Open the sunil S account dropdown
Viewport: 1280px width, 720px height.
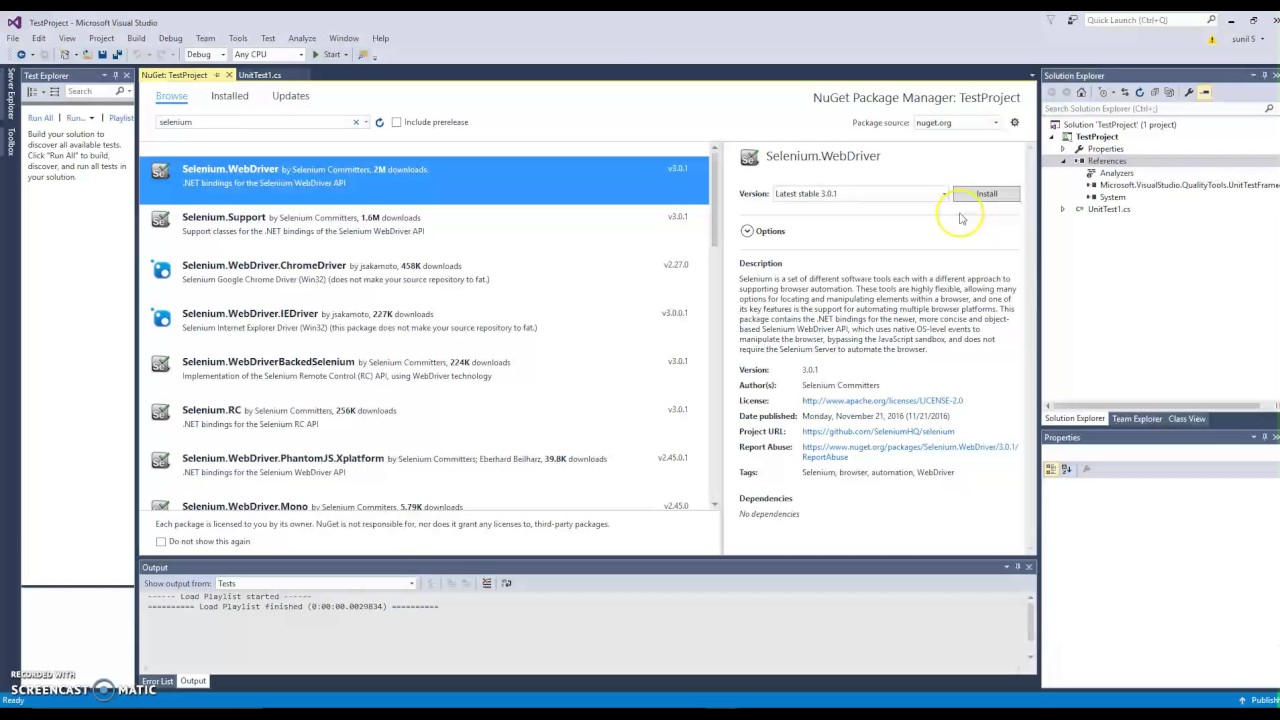[x=1247, y=39]
